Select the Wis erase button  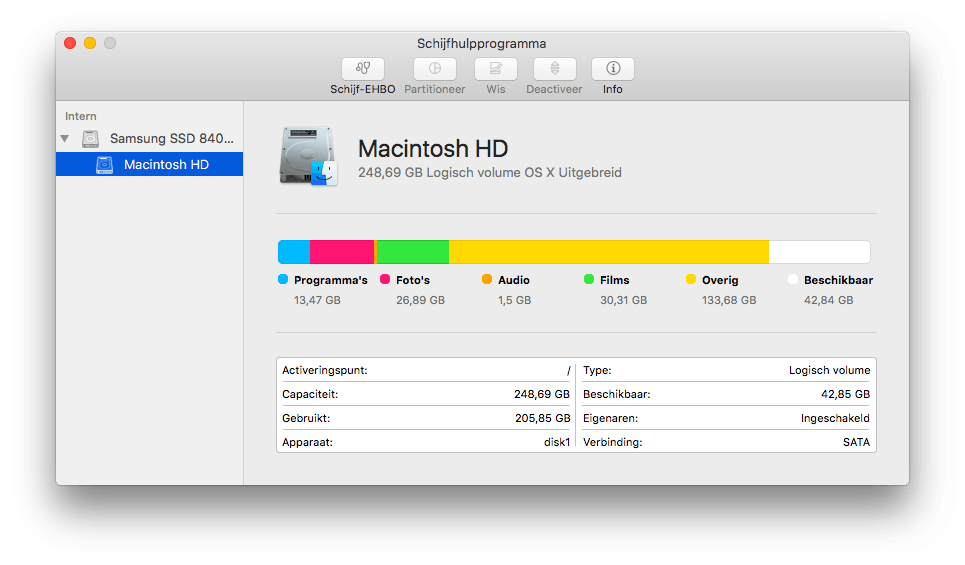coord(495,69)
